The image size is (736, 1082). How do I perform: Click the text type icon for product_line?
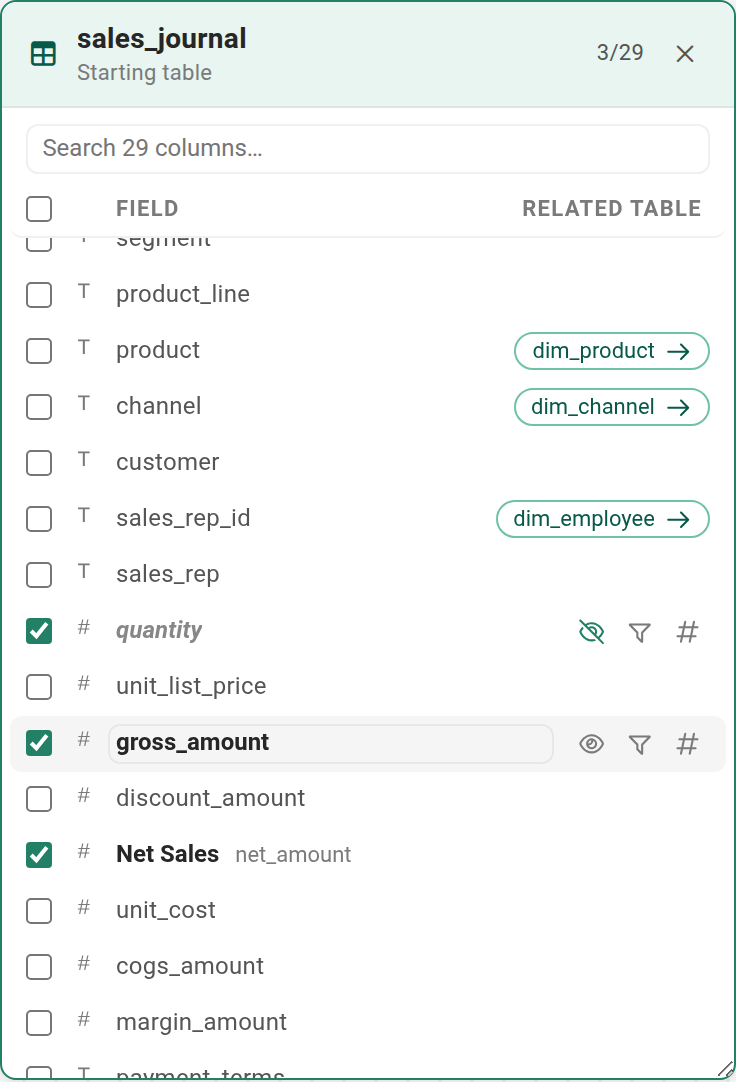(83, 292)
